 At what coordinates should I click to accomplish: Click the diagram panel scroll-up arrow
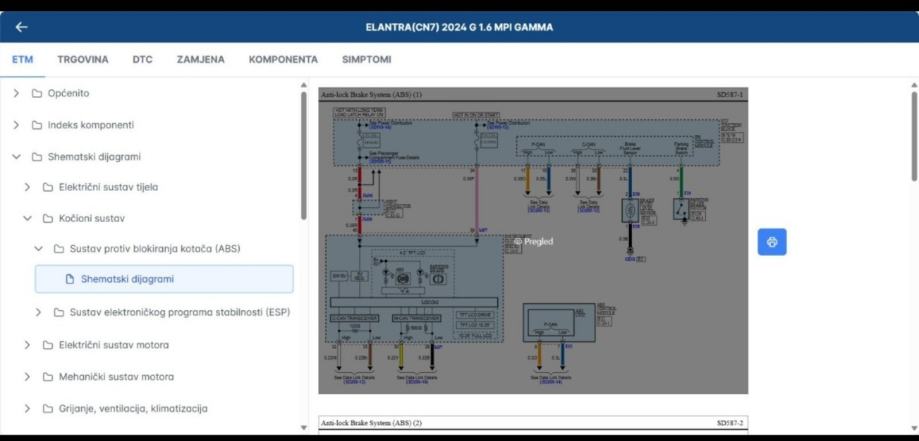914,84
